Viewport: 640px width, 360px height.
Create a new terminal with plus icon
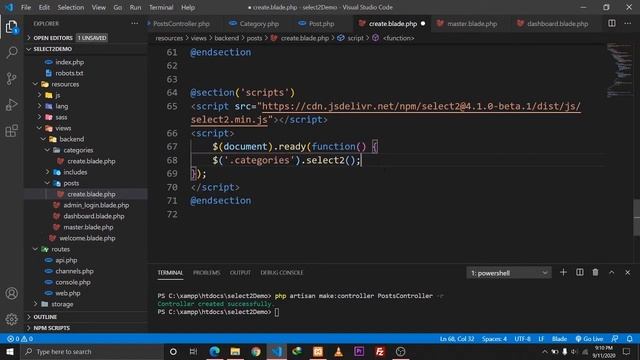563,272
